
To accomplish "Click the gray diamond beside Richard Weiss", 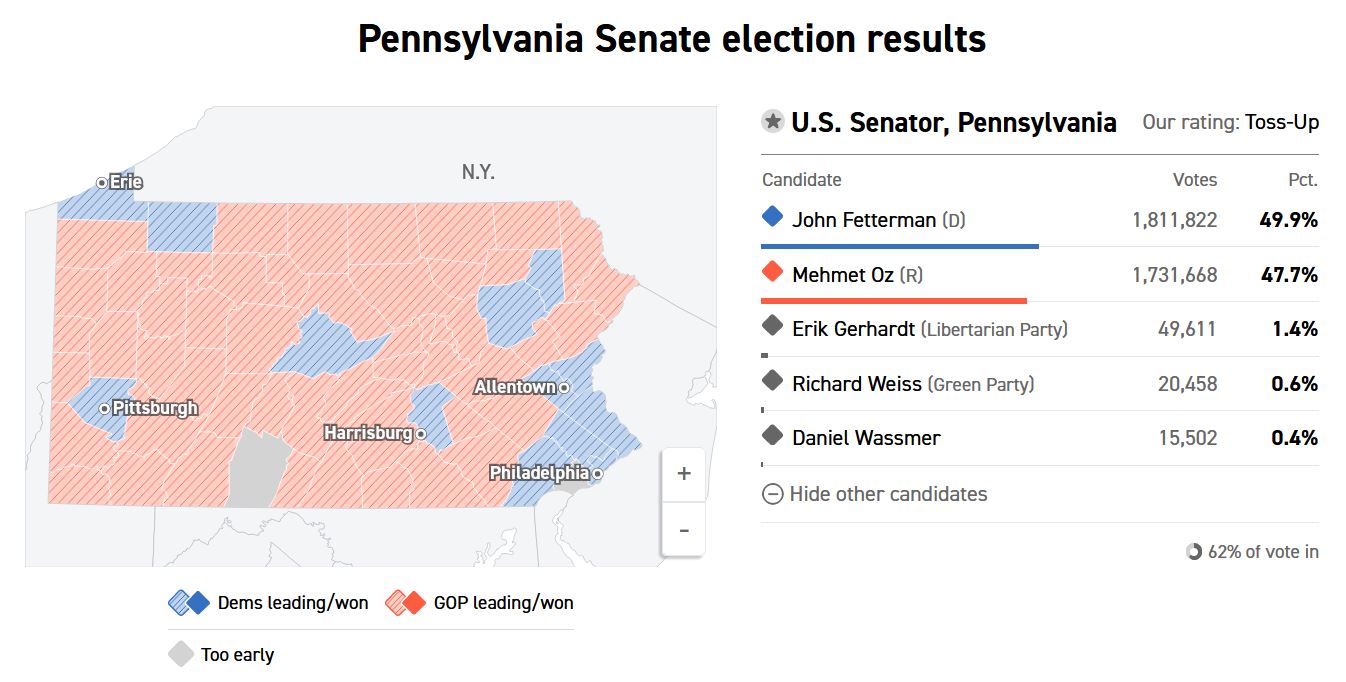I will [771, 380].
